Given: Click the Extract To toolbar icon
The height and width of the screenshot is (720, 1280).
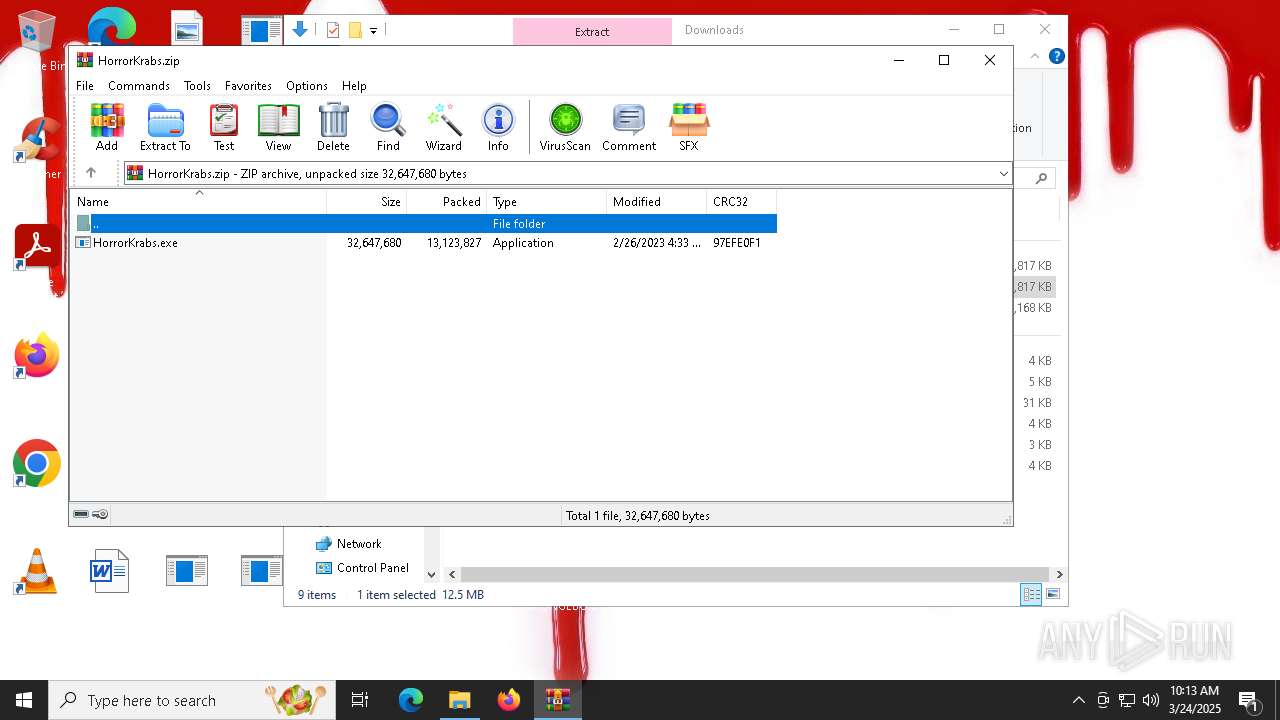Looking at the screenshot, I should click(x=165, y=127).
